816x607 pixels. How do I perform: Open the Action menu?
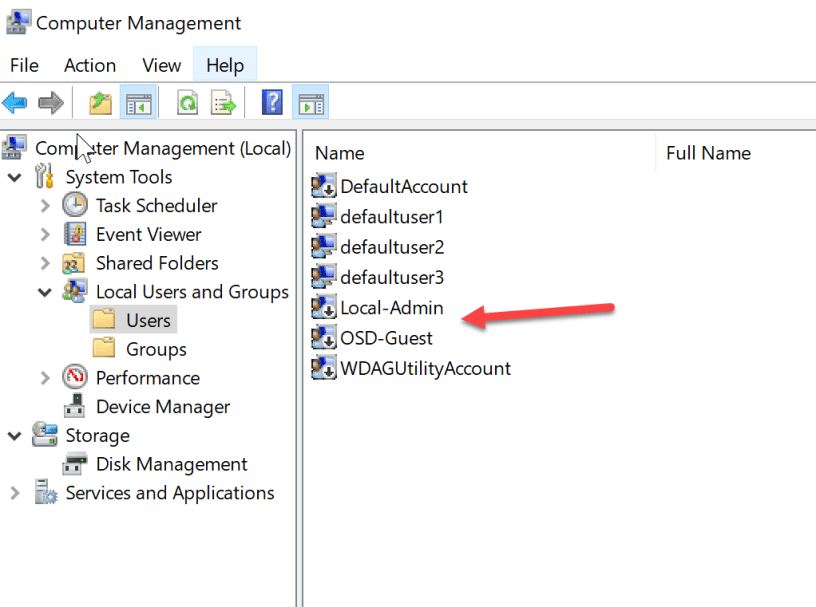[x=90, y=65]
